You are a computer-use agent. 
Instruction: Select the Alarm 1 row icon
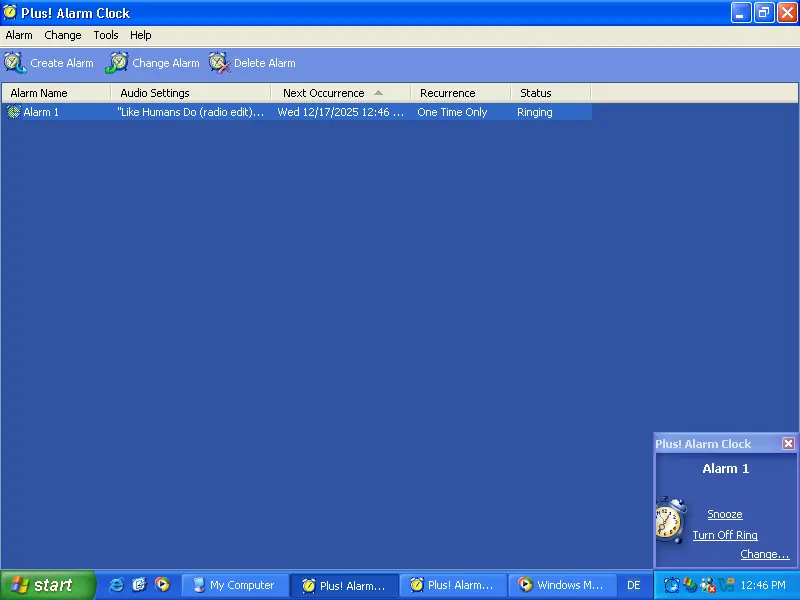pyautogui.click(x=14, y=112)
